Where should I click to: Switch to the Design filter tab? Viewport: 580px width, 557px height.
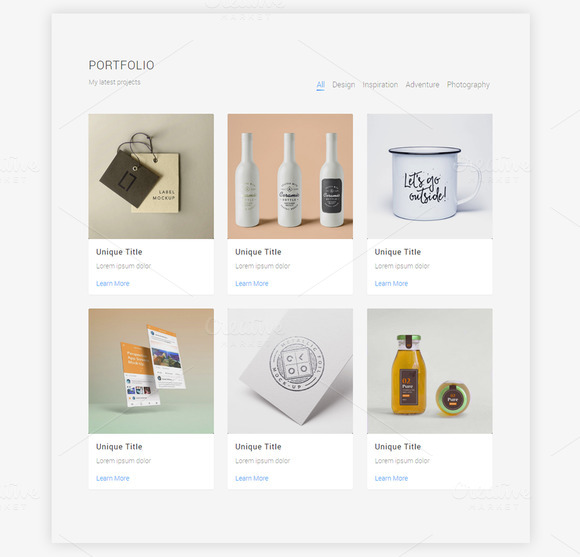tap(343, 85)
